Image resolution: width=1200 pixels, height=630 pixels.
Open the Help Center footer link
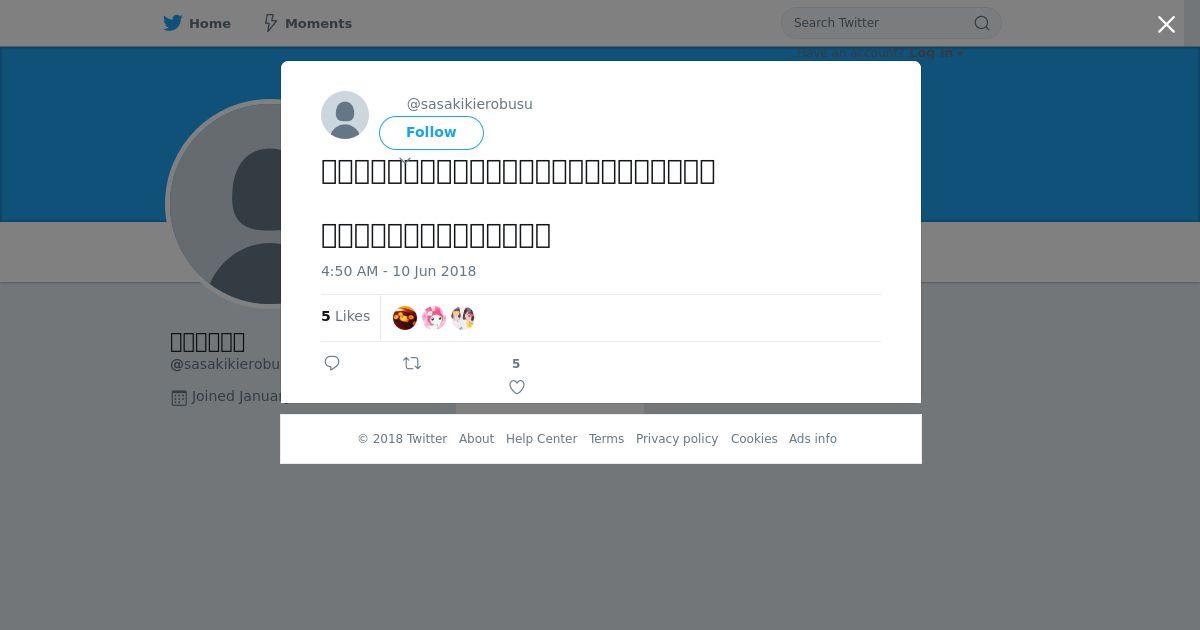coord(541,439)
